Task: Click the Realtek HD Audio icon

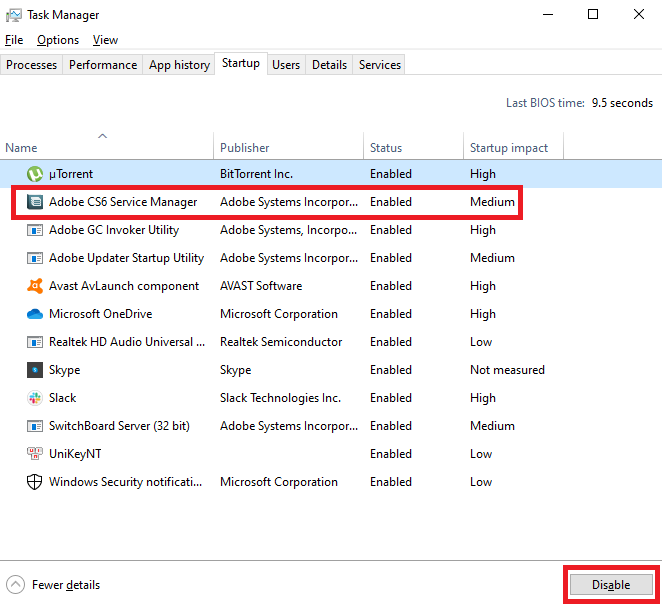Action: click(35, 342)
